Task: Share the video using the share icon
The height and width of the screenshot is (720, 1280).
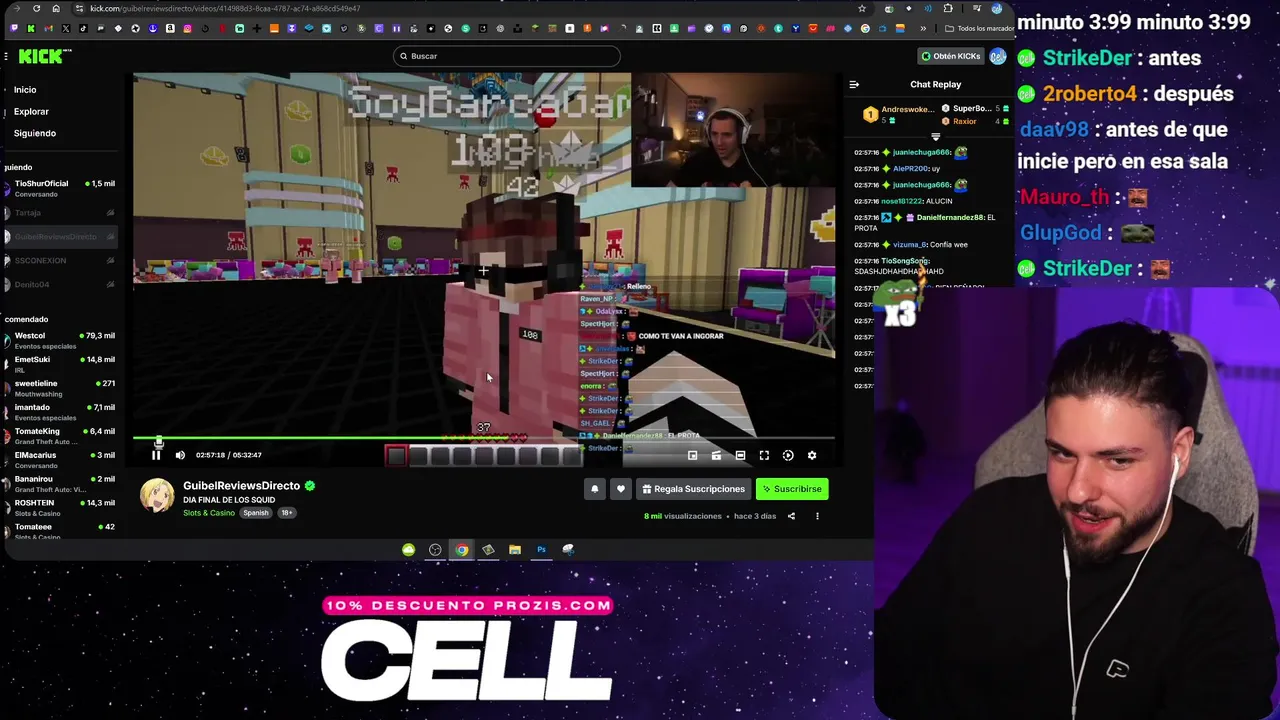Action: tap(791, 516)
